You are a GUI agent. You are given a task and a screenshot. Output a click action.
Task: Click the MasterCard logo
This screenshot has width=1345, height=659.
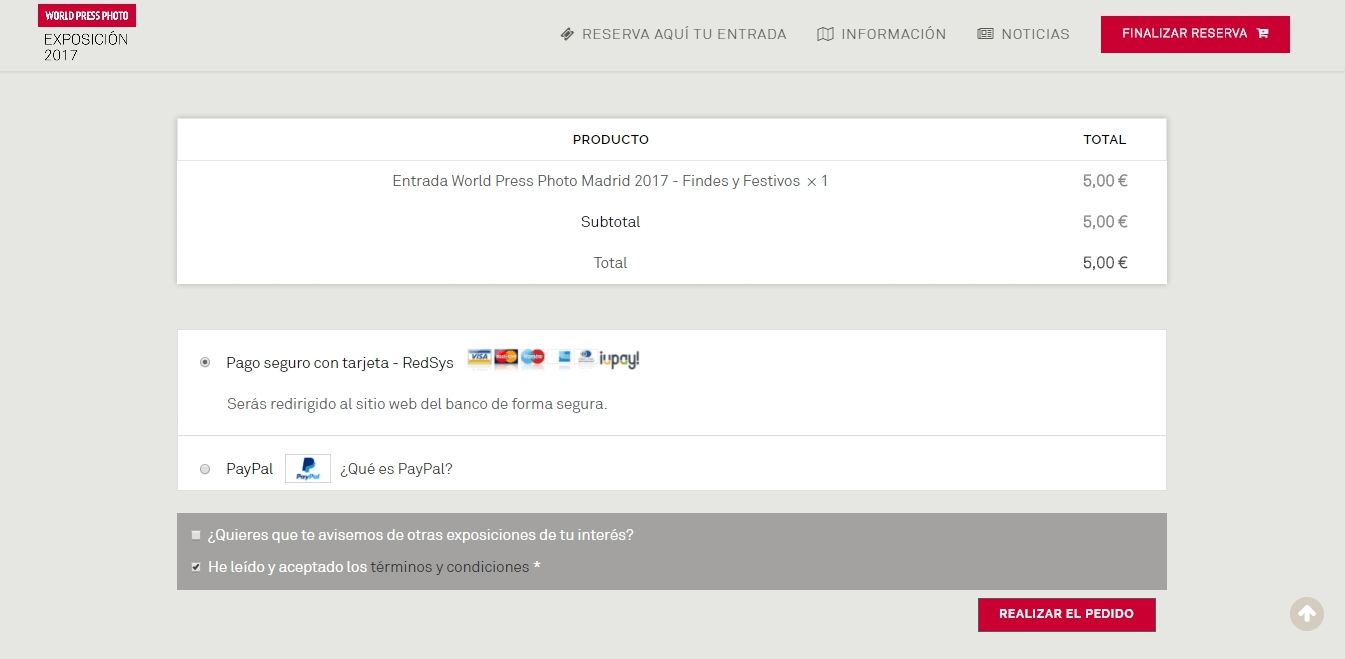506,356
